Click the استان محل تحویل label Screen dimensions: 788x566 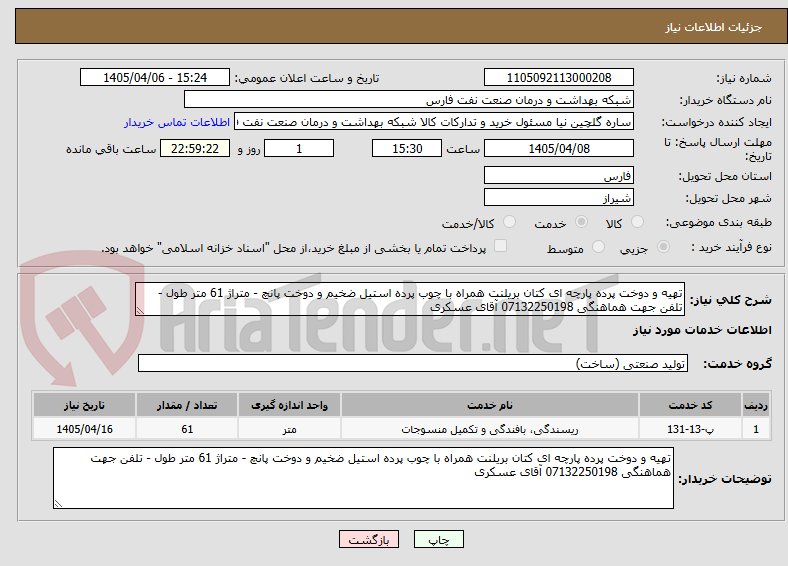point(725,176)
